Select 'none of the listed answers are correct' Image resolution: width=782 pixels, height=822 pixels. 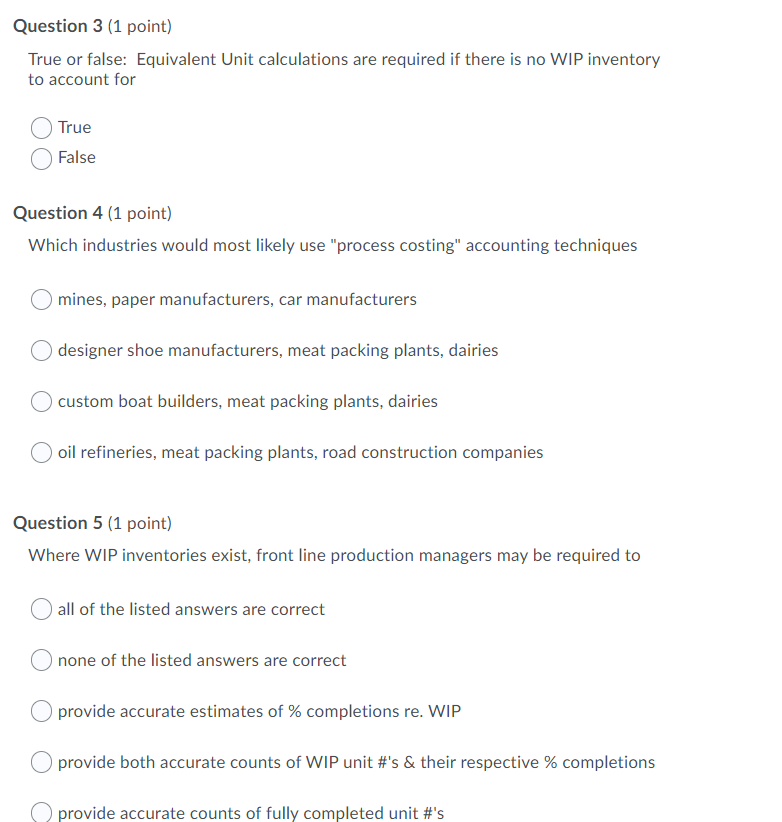[41, 659]
